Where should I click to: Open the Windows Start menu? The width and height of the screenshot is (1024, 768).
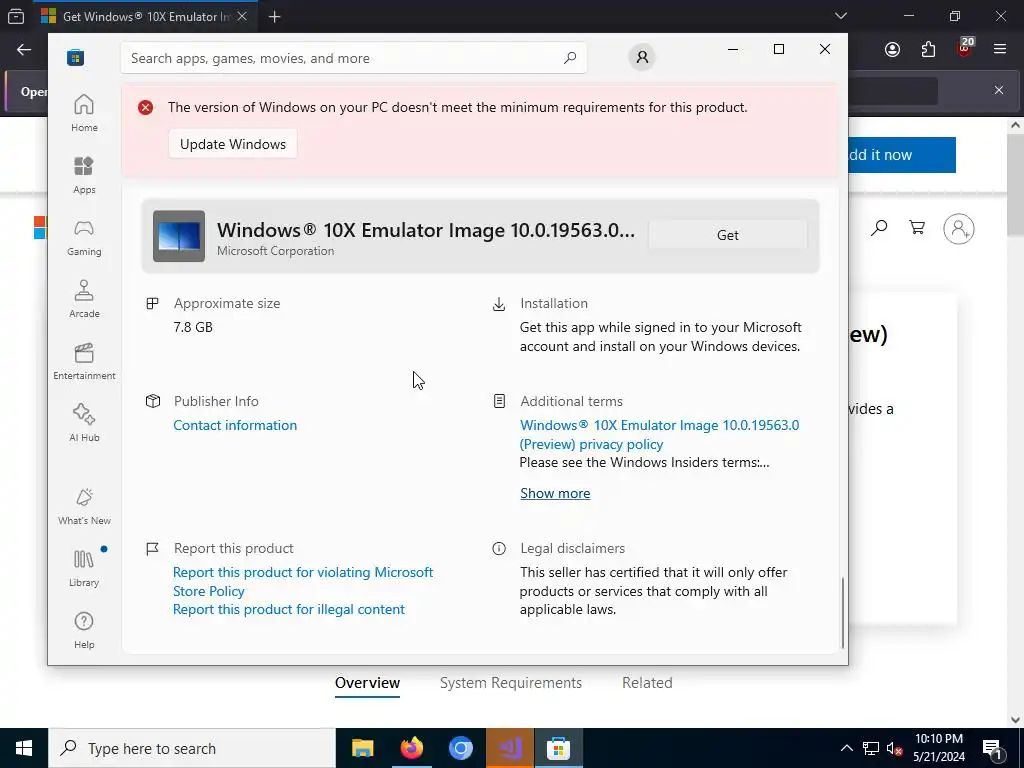coord(24,748)
